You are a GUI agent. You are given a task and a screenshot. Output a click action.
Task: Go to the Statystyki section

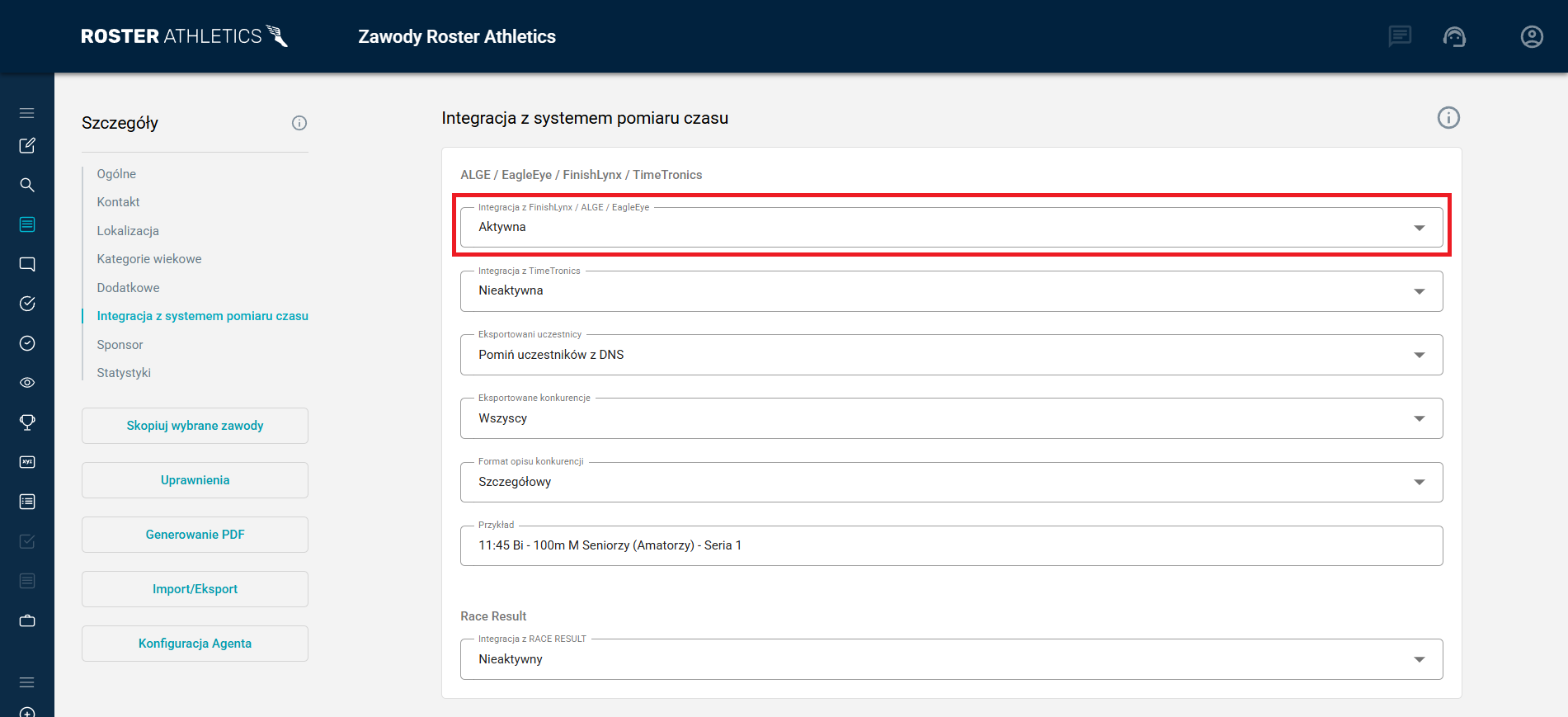(x=124, y=373)
